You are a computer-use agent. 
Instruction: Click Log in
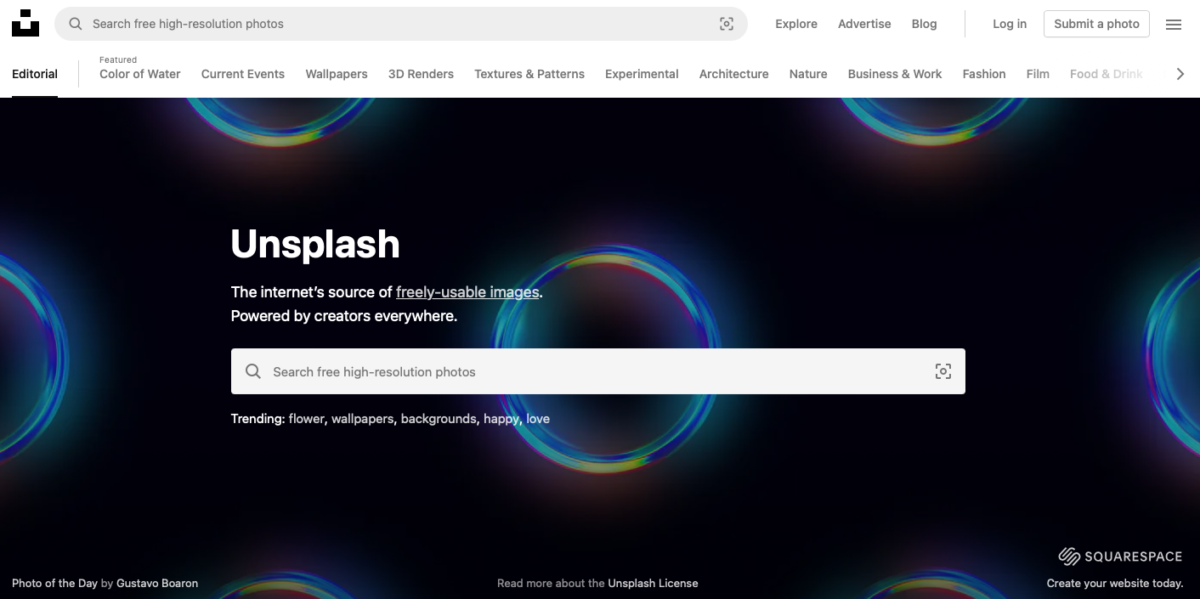click(x=1009, y=24)
